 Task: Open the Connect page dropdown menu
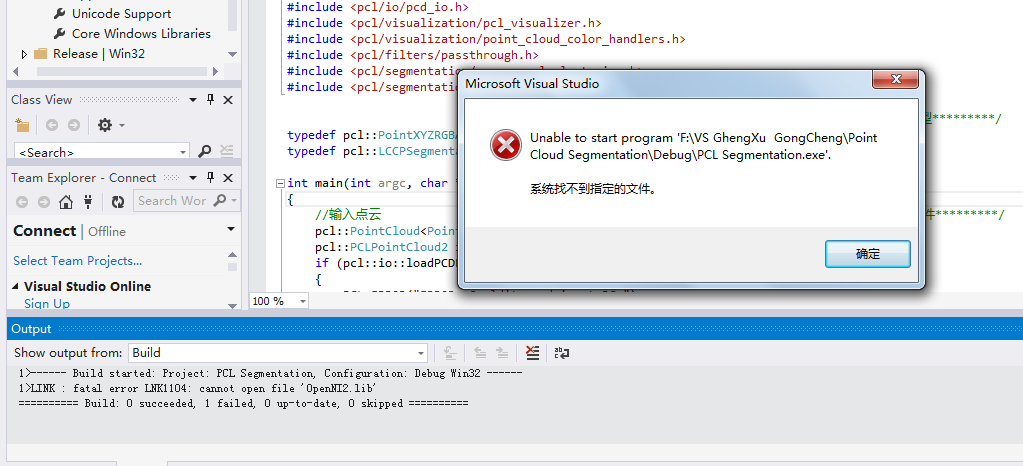pyautogui.click(x=230, y=229)
